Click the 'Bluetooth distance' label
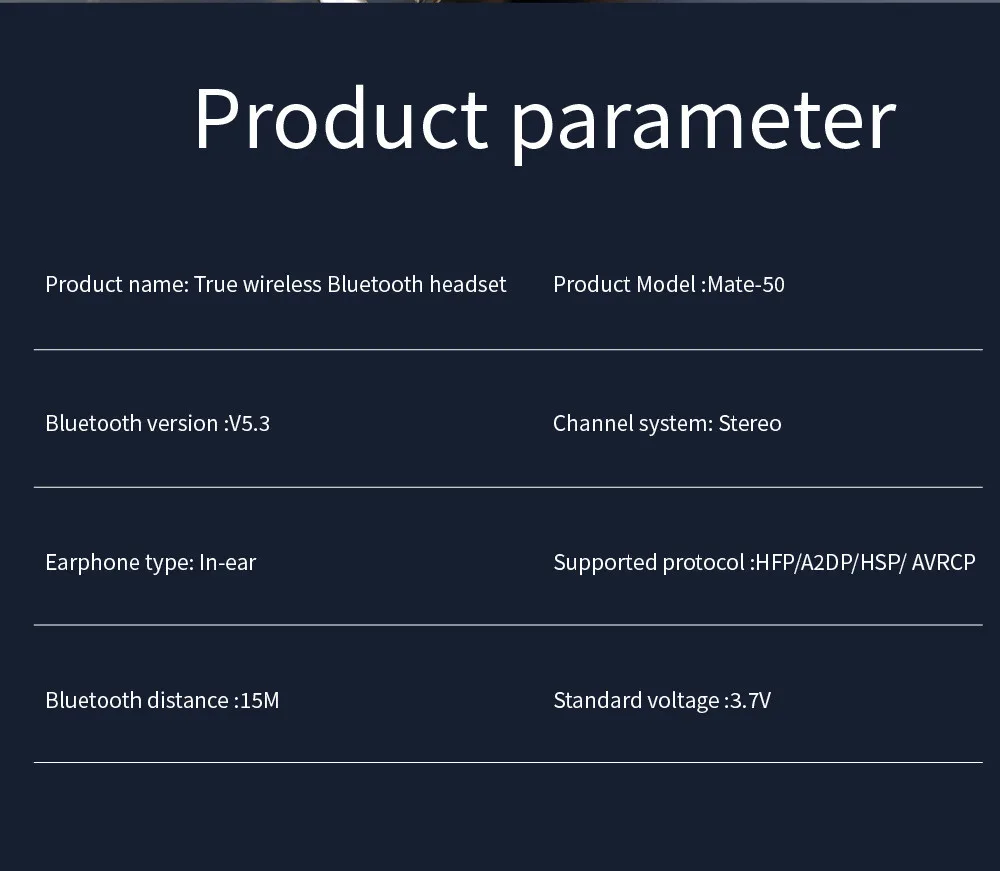 137,701
